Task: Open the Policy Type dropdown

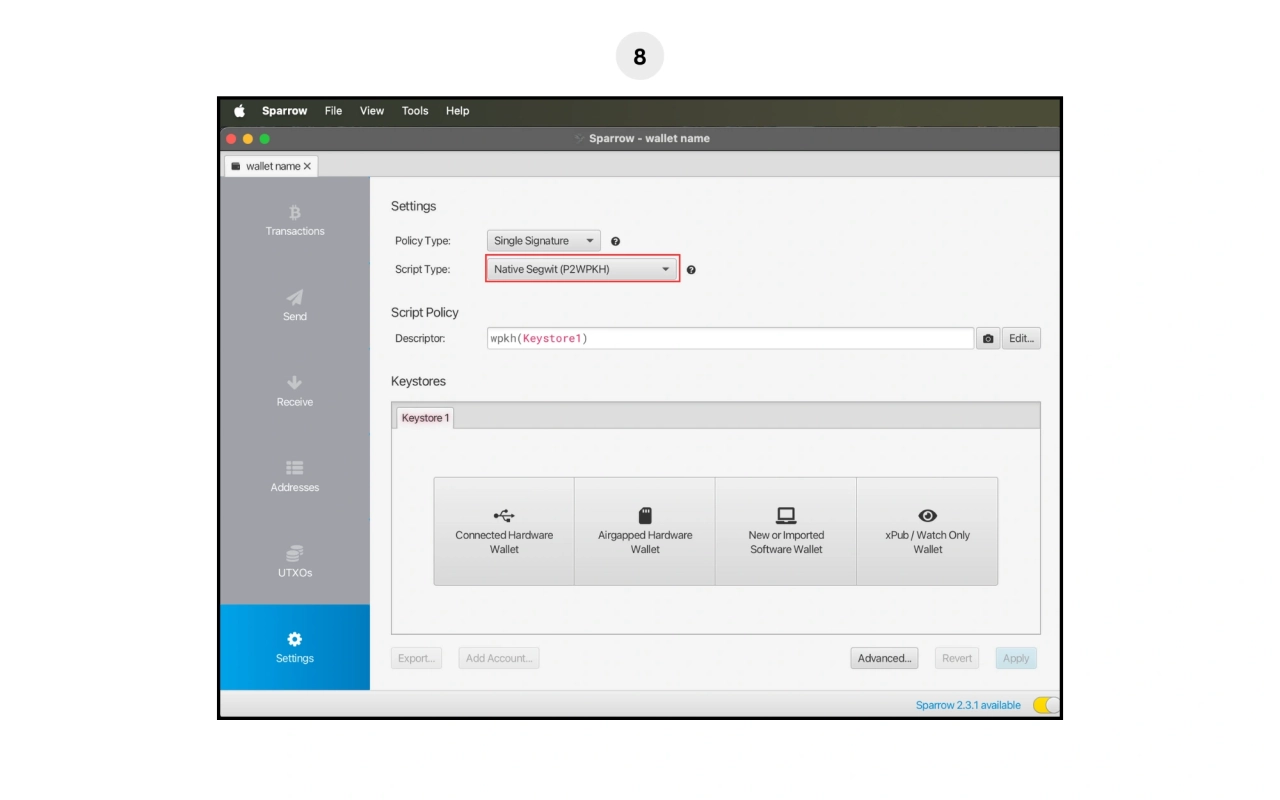Action: (x=544, y=241)
